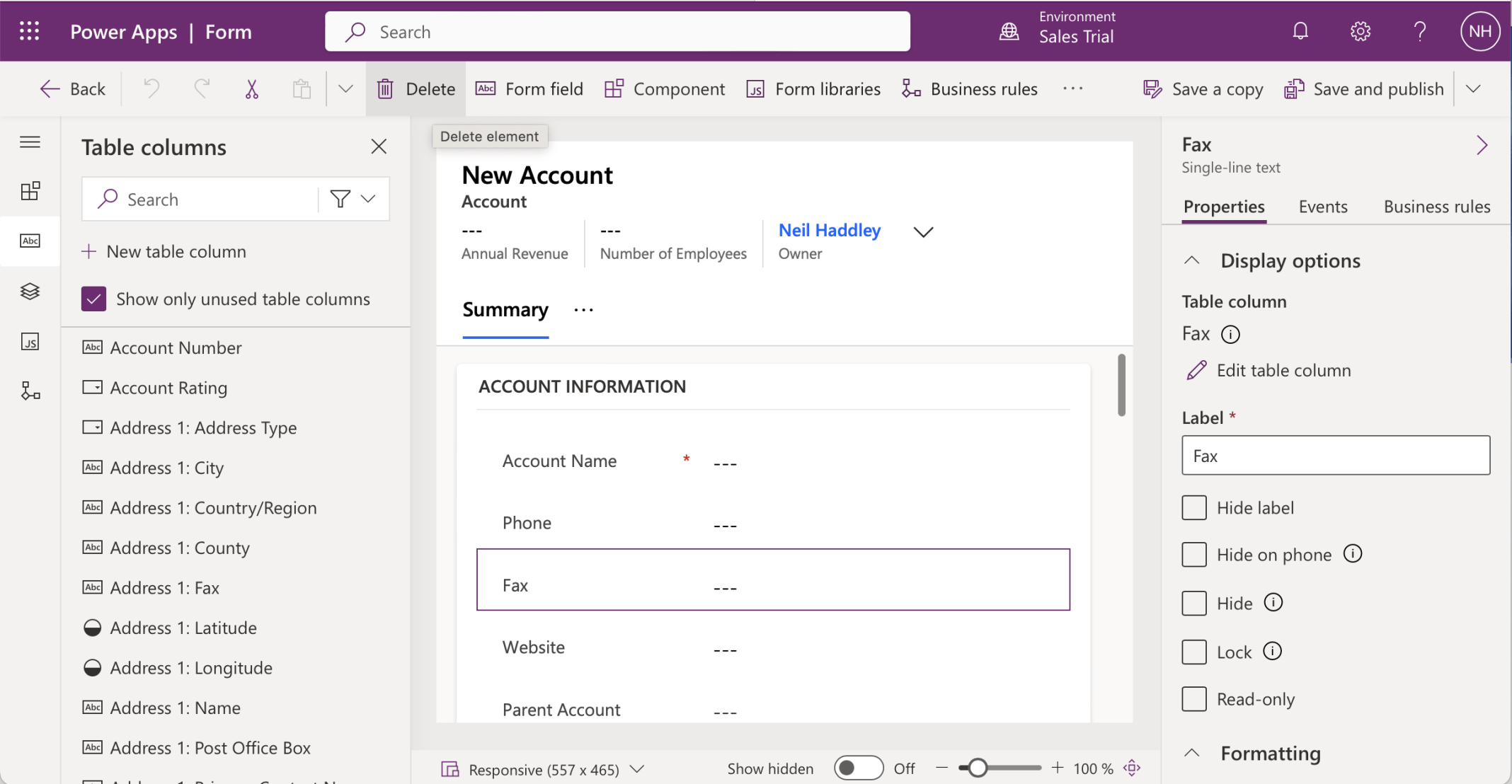Collapse the Display options section
This screenshot has height=784, width=1512.
[x=1192, y=260]
